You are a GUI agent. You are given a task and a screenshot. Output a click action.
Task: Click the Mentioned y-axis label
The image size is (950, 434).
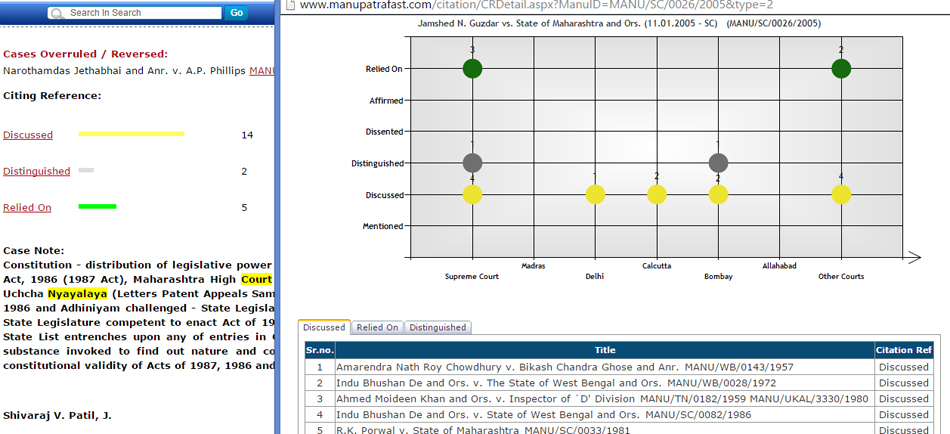pos(383,226)
